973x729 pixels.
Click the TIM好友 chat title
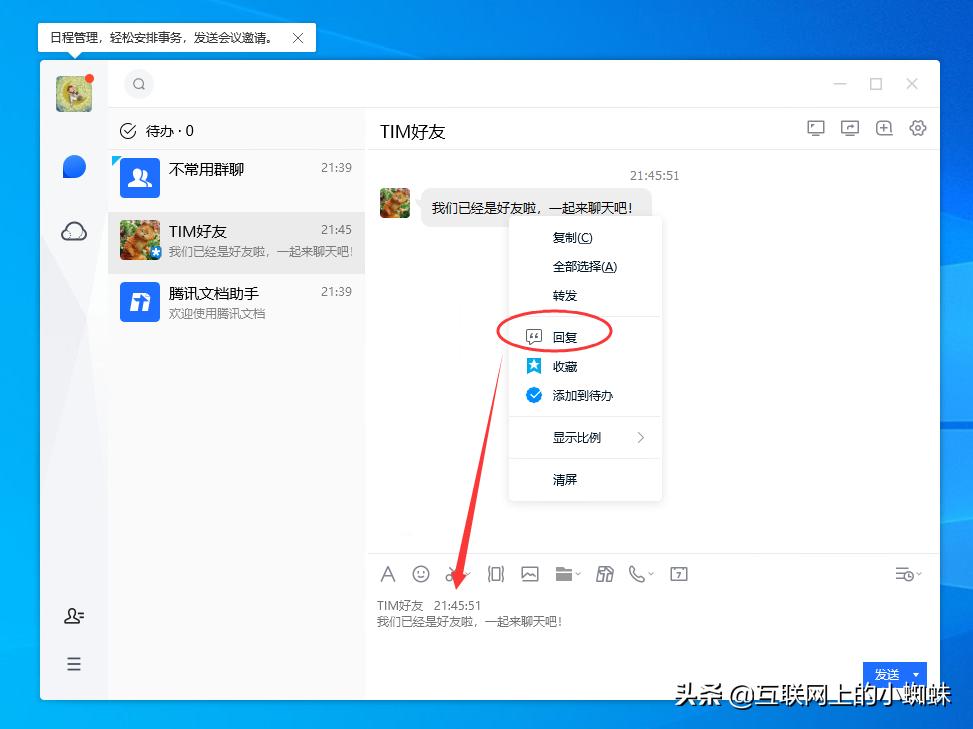pyautogui.click(x=413, y=132)
